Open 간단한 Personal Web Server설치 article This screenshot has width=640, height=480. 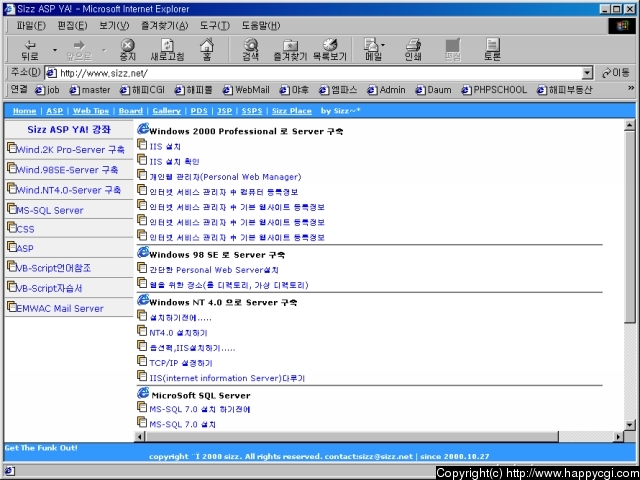coord(214,270)
